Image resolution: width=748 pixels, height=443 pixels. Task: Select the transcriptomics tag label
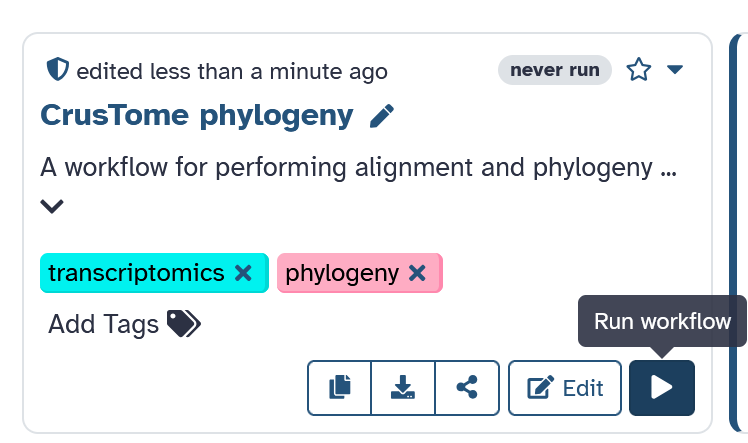(x=136, y=273)
